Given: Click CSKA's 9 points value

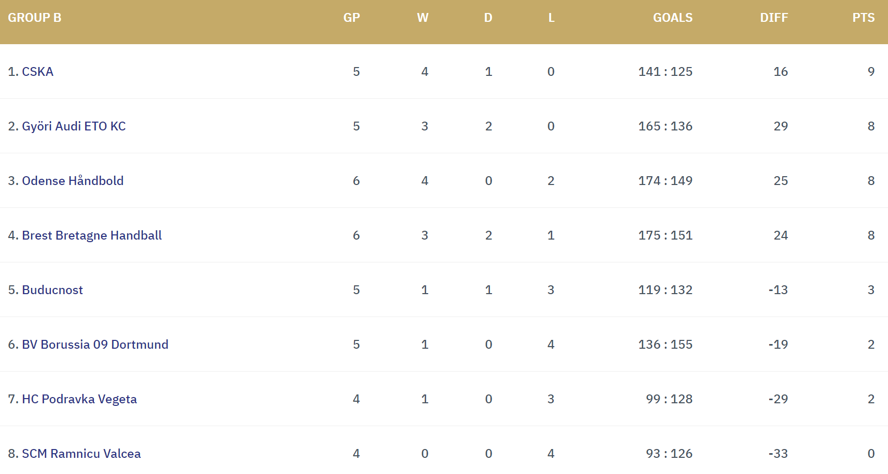Looking at the screenshot, I should coord(871,72).
